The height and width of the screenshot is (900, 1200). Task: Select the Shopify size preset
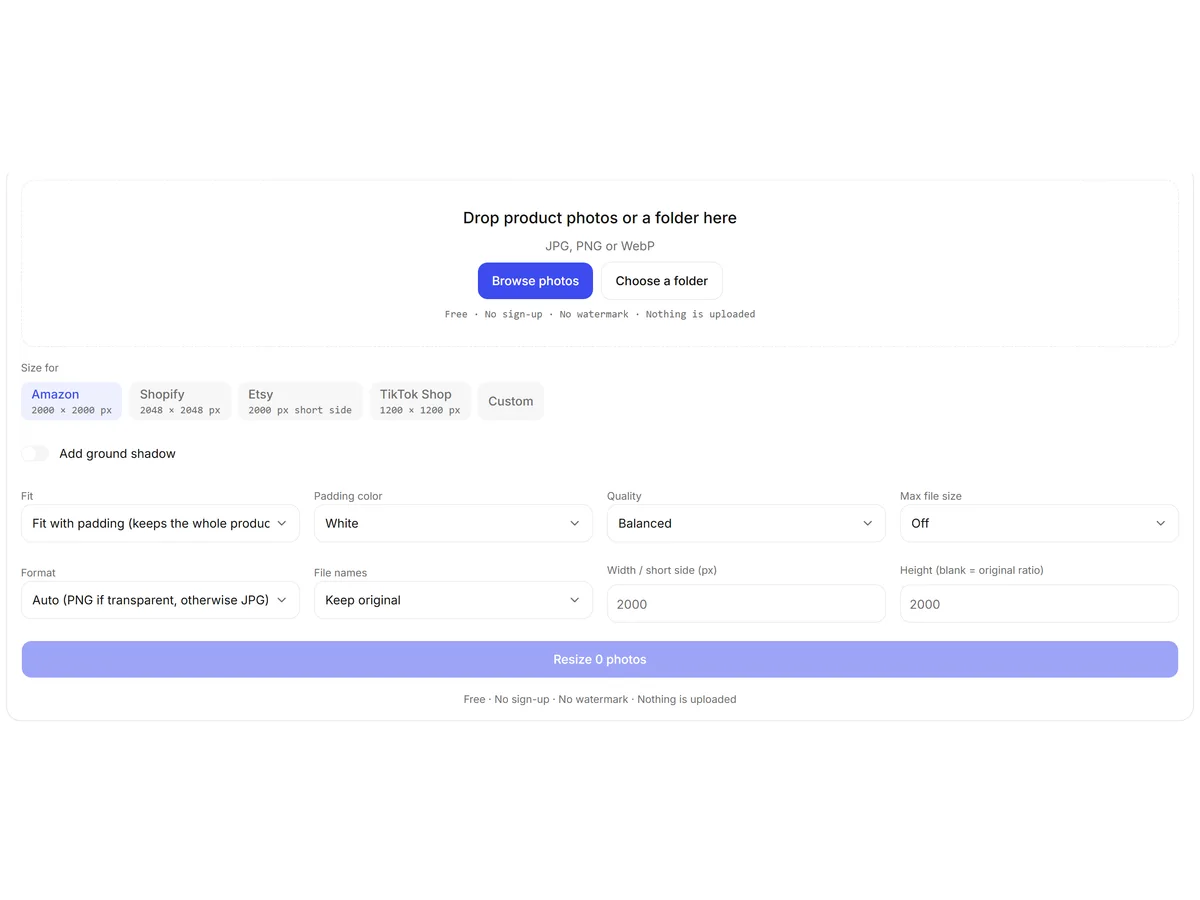pos(180,401)
